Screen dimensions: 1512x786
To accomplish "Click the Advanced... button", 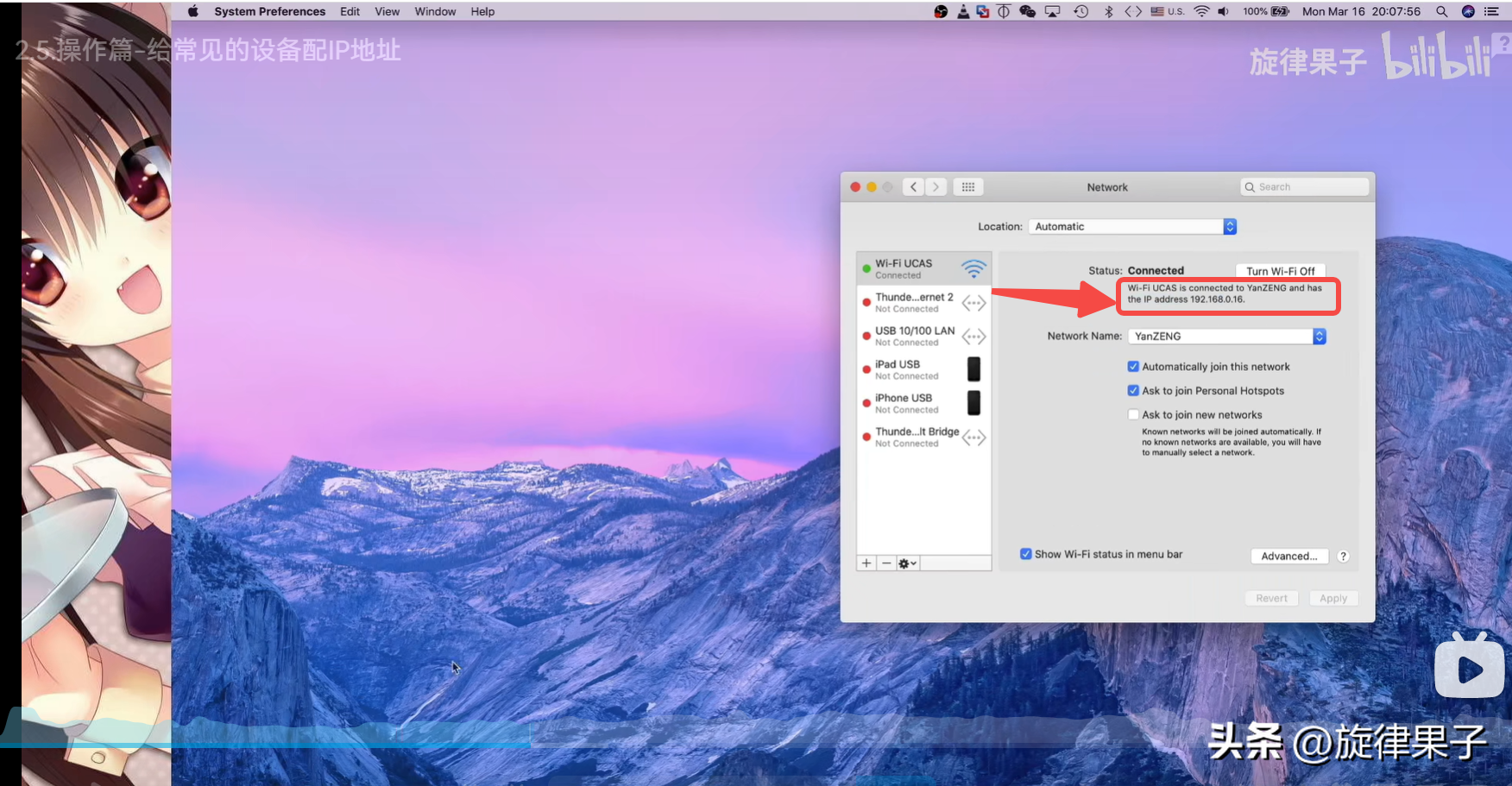I will (x=1288, y=556).
